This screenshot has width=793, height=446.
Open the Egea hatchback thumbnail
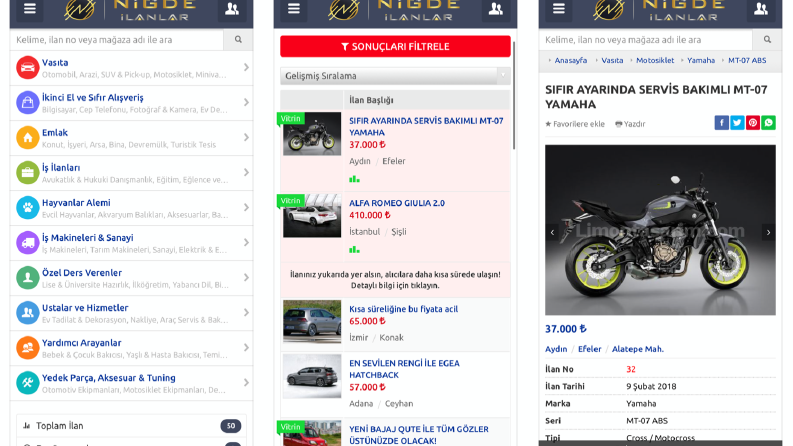(x=312, y=376)
